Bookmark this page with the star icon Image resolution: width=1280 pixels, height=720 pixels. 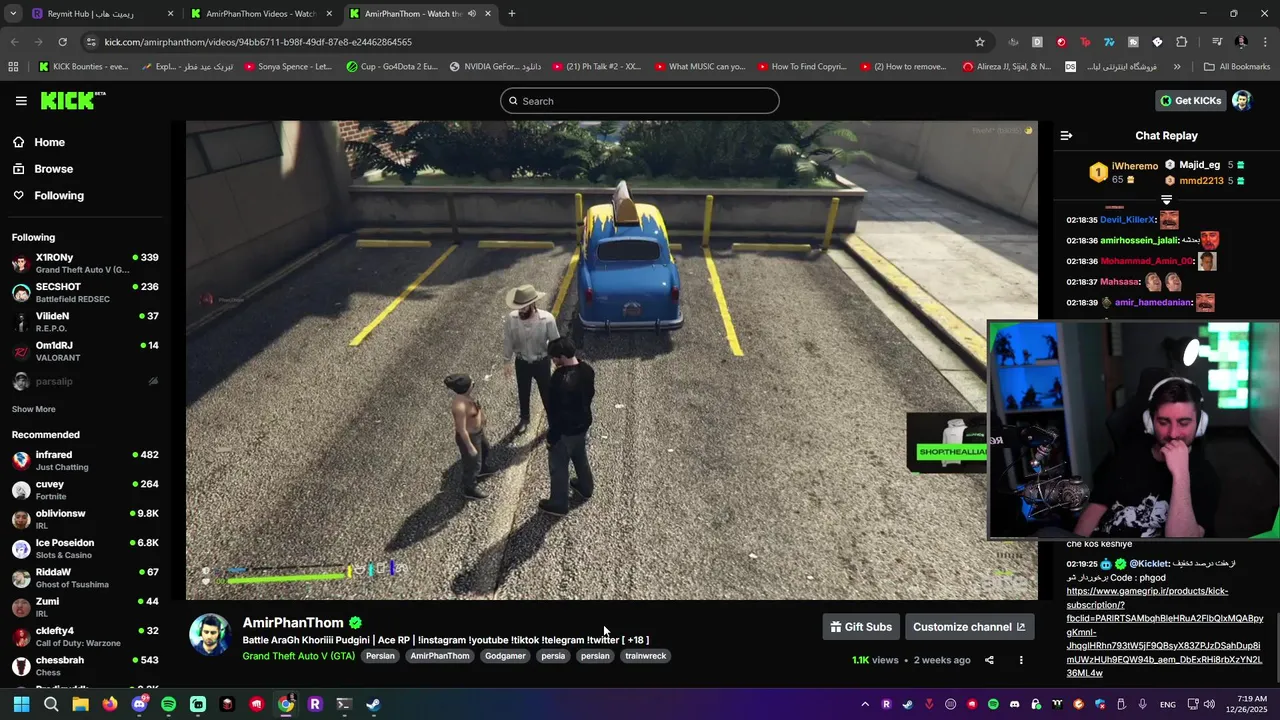980,42
